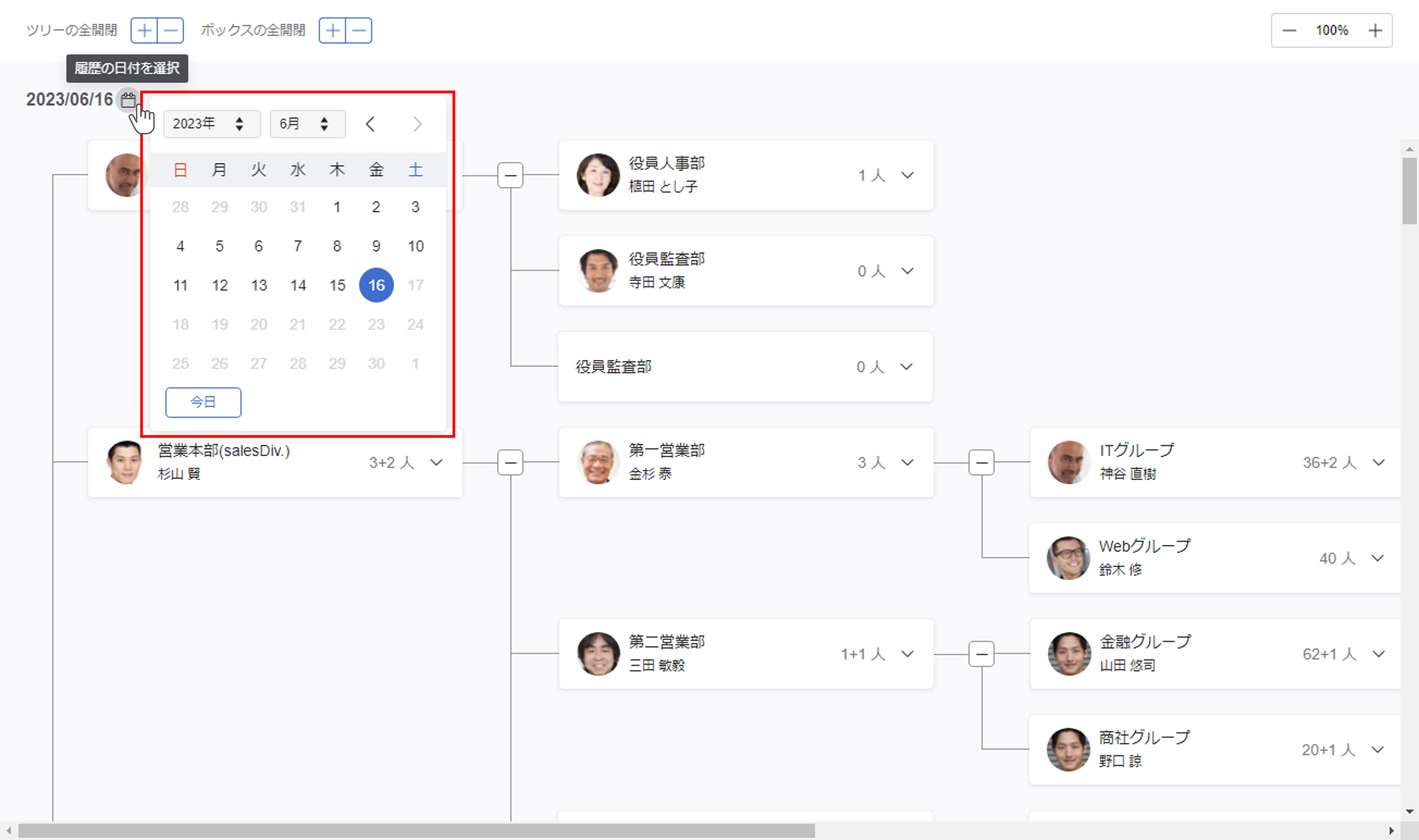Viewport: 1419px width, 840px height.
Task: Close all boxes with the minus button
Action: 359,30
